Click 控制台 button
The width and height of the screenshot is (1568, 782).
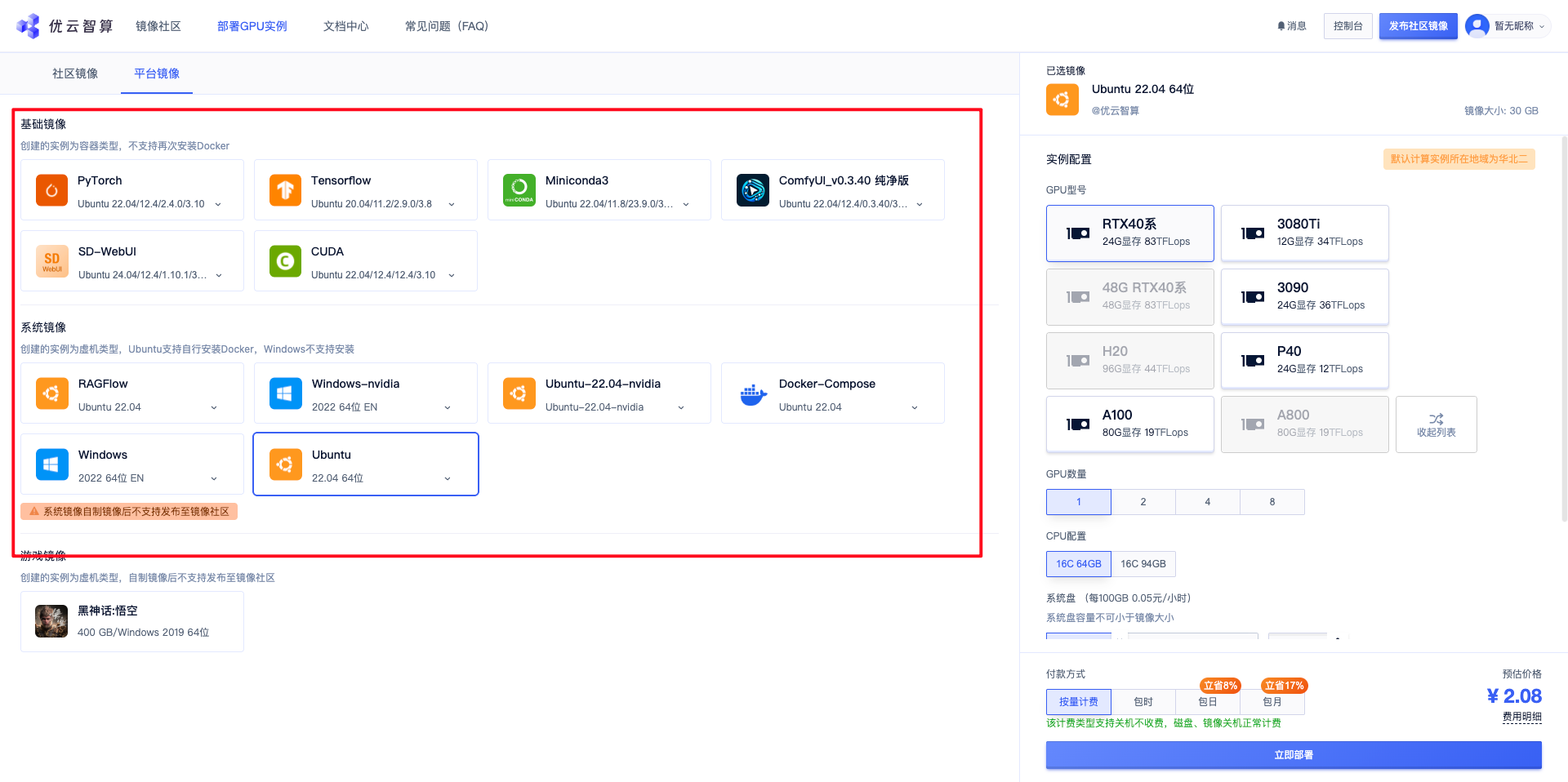1348,26
